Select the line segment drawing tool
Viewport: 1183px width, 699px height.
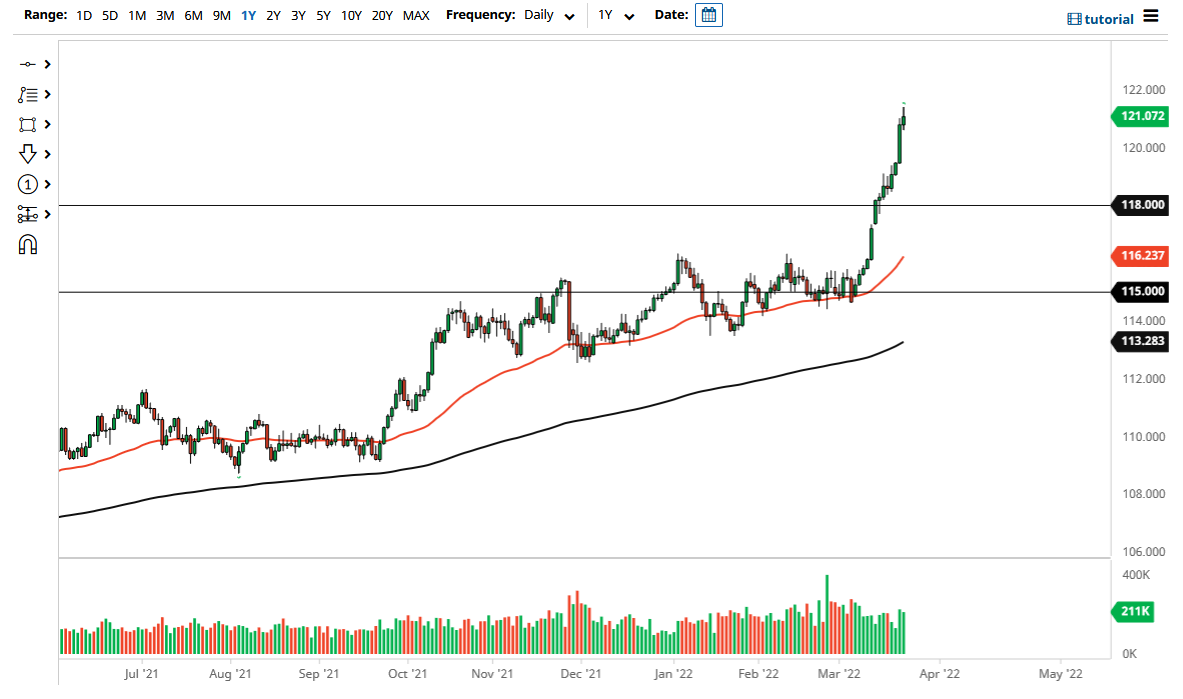tap(28, 63)
